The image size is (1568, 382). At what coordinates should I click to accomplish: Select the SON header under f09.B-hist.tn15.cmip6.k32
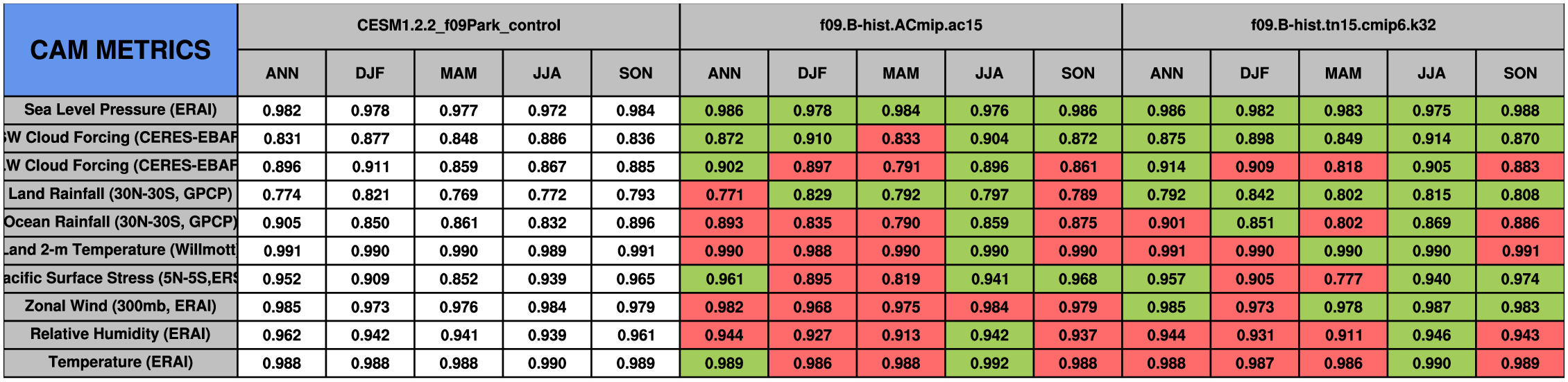pyautogui.click(x=1519, y=73)
